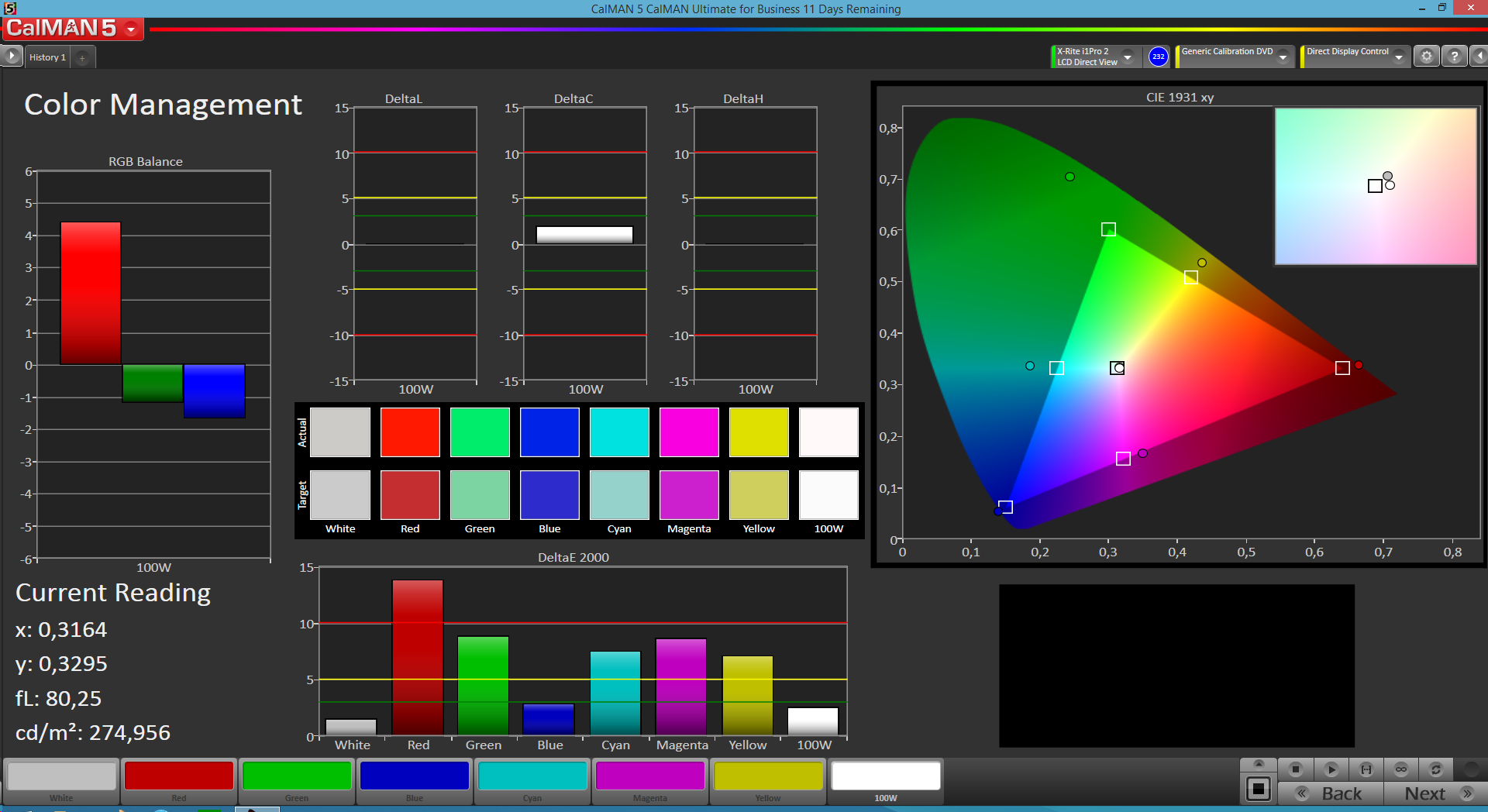Viewport: 1488px width, 812px height.
Task: Expand the Direct Display Control dropdown
Action: (x=1355, y=57)
